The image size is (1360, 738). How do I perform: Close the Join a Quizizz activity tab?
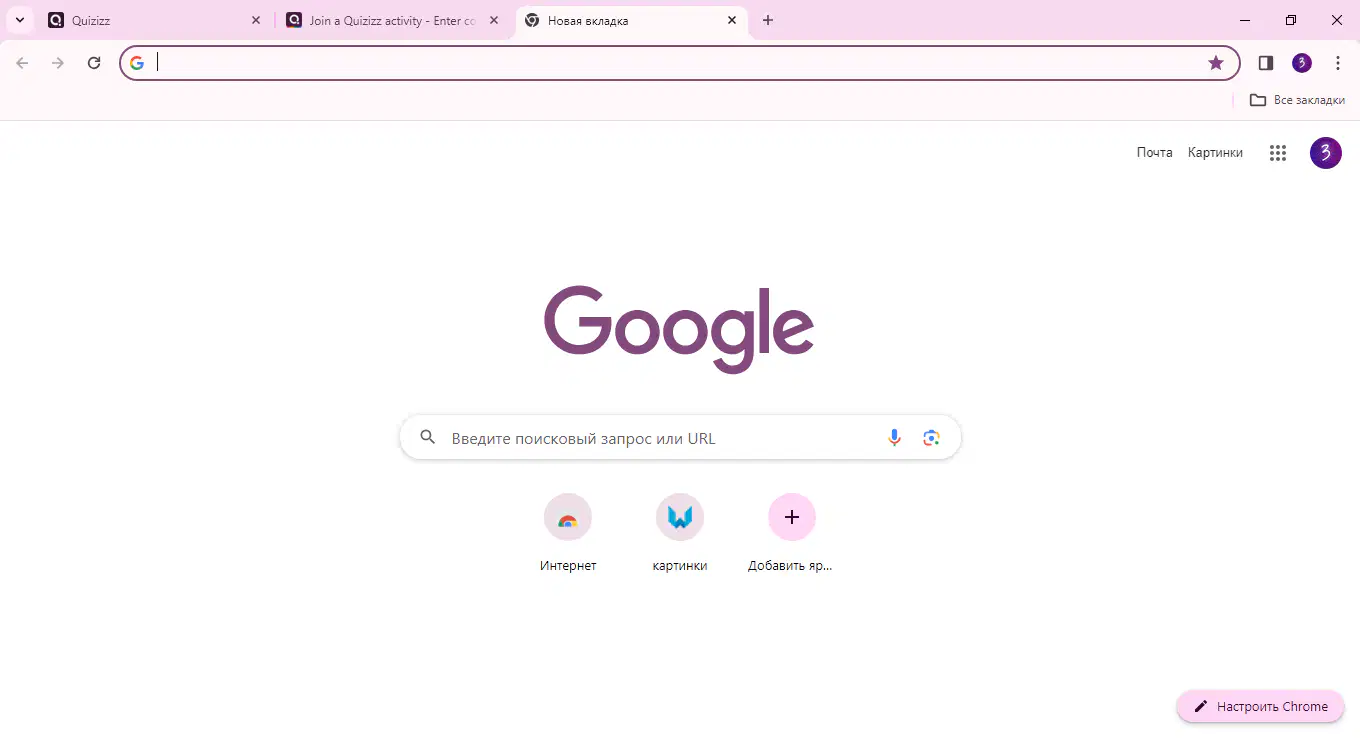[494, 20]
